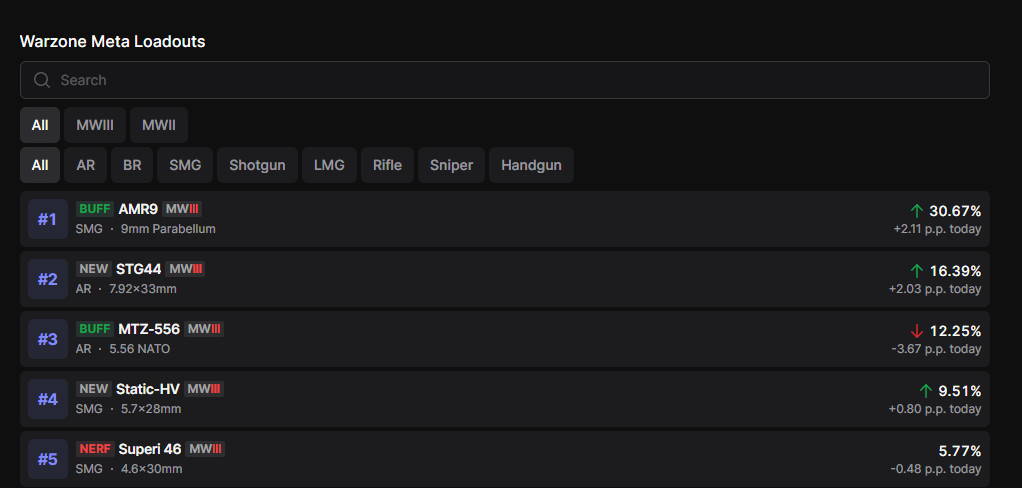Select the All game filter tab
This screenshot has width=1022, height=488.
[40, 125]
